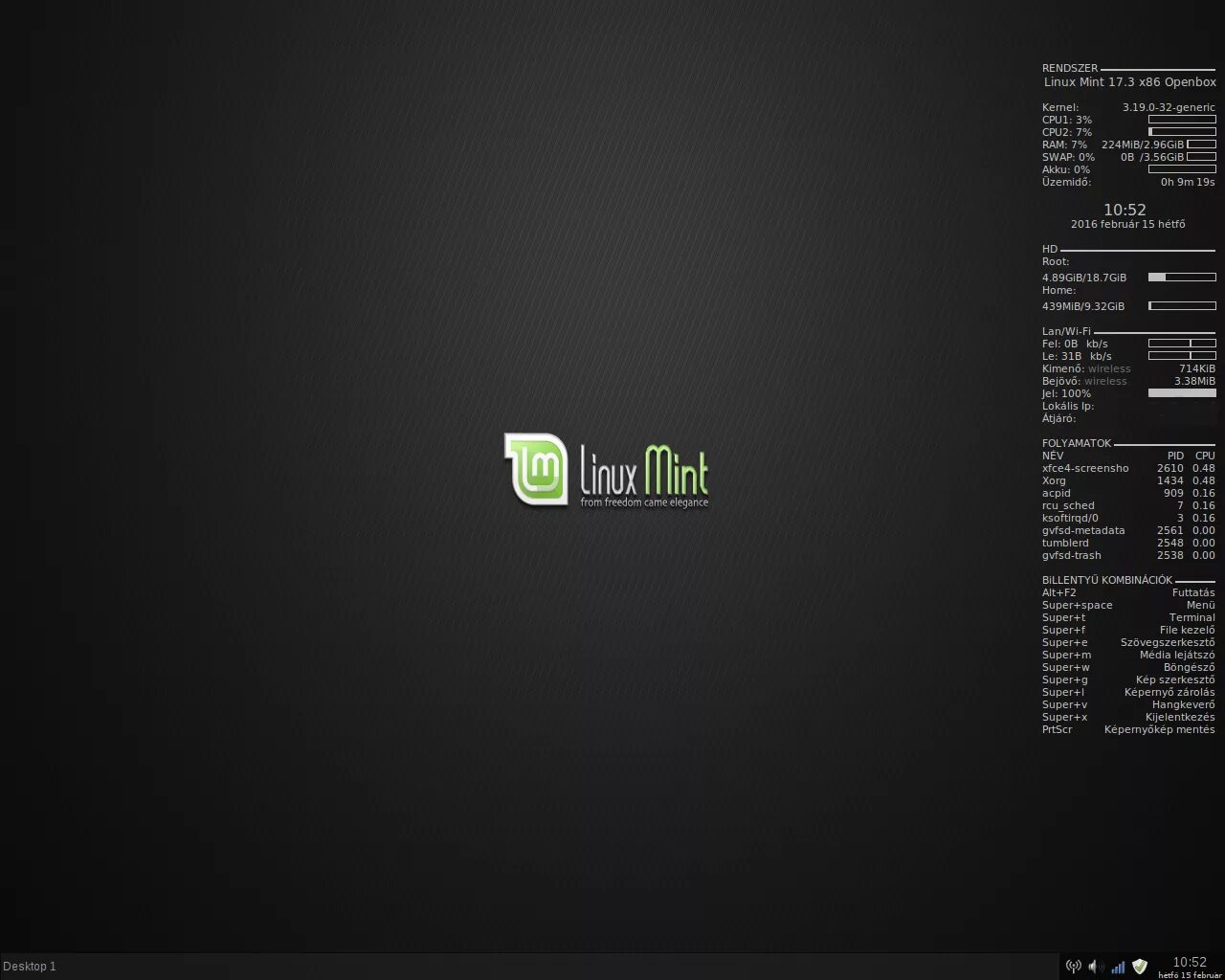Click the Kimenő 714KiB value
This screenshot has width=1225, height=980.
(x=1197, y=368)
